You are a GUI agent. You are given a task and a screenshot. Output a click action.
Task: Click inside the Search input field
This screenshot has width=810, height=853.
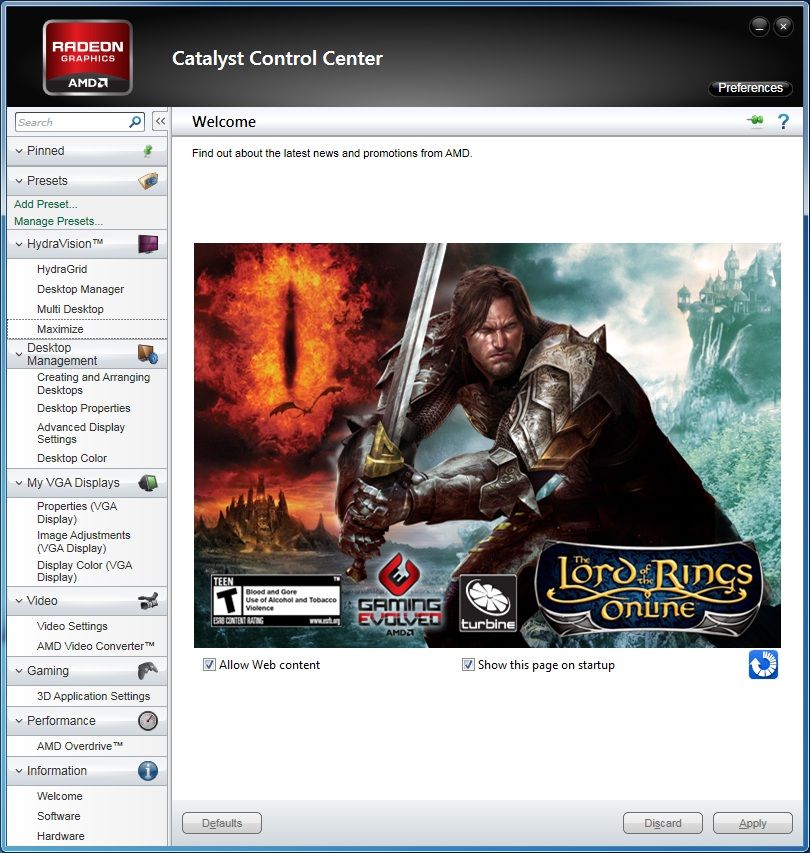pyautogui.click(x=70, y=122)
